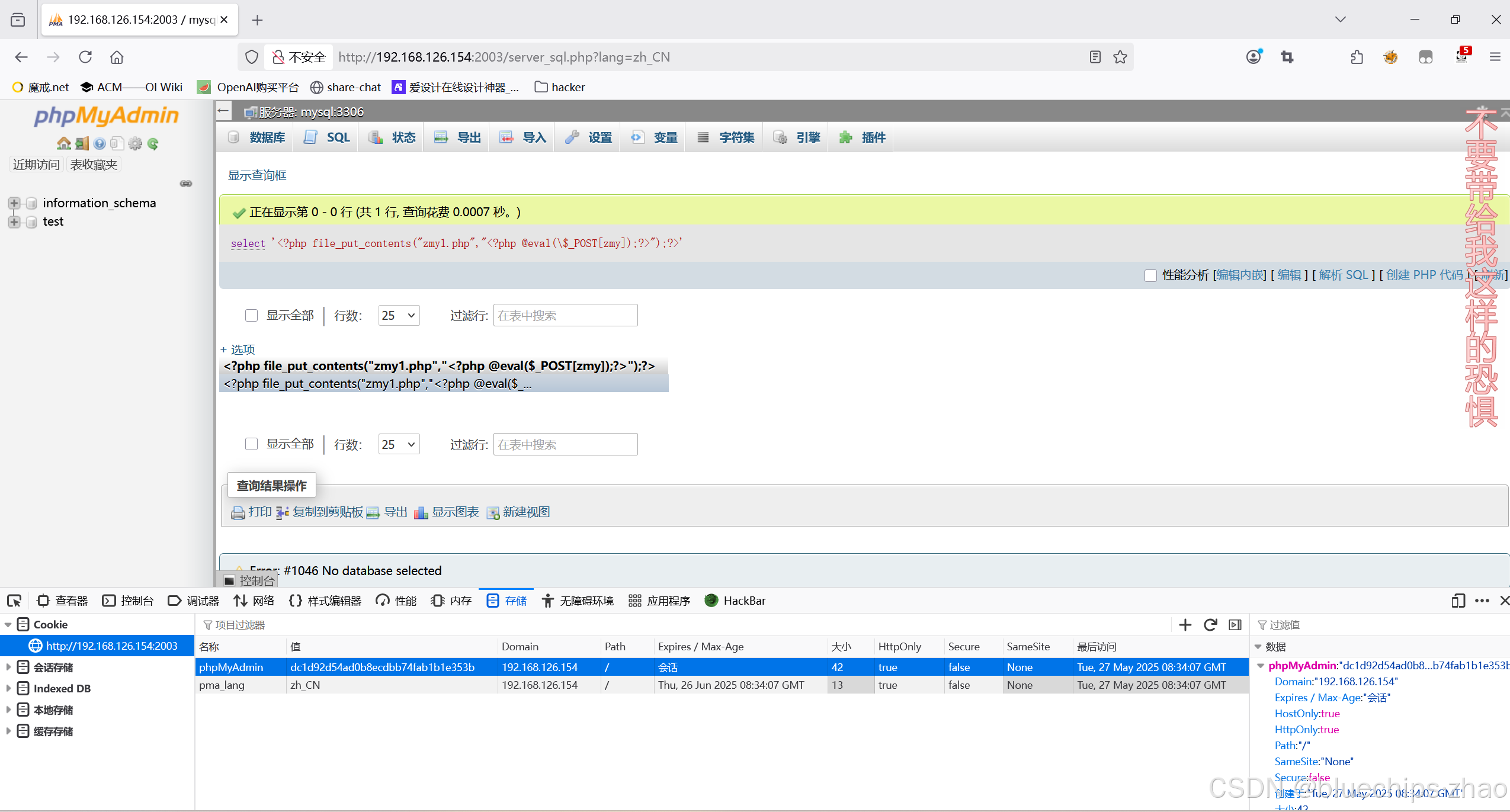Enable the first 显示全部 checkbox
The width and height of the screenshot is (1510, 812).
click(x=252, y=315)
